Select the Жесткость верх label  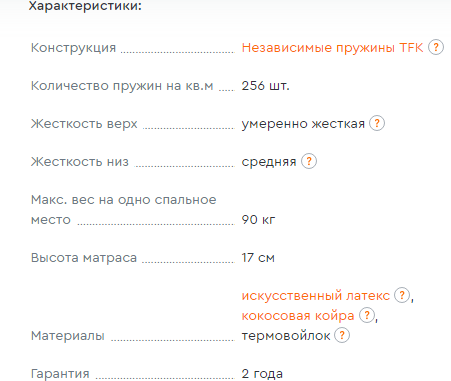pos(84,124)
